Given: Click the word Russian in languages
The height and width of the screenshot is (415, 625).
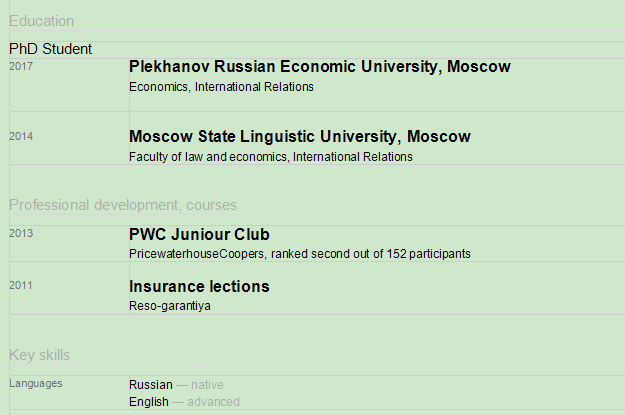Looking at the screenshot, I should point(150,384).
